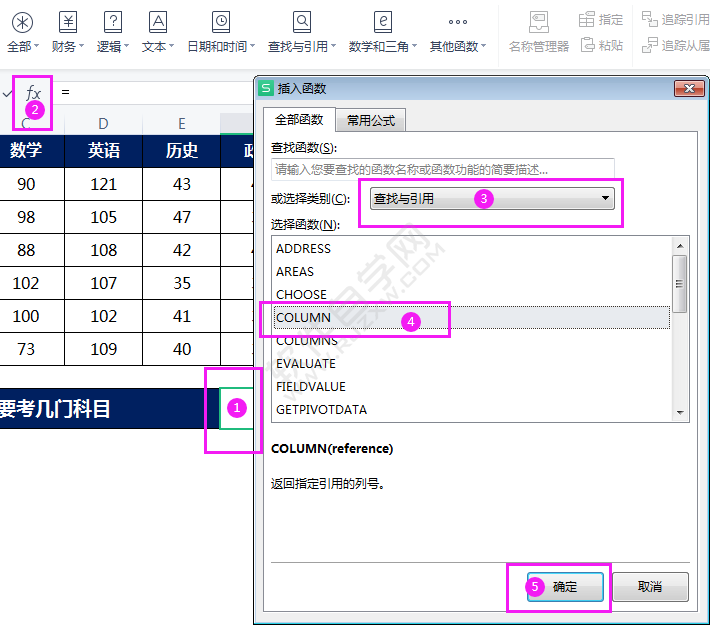Select COLUMNS in the function list
Image resolution: width=710 pixels, height=625 pixels.
click(x=471, y=341)
